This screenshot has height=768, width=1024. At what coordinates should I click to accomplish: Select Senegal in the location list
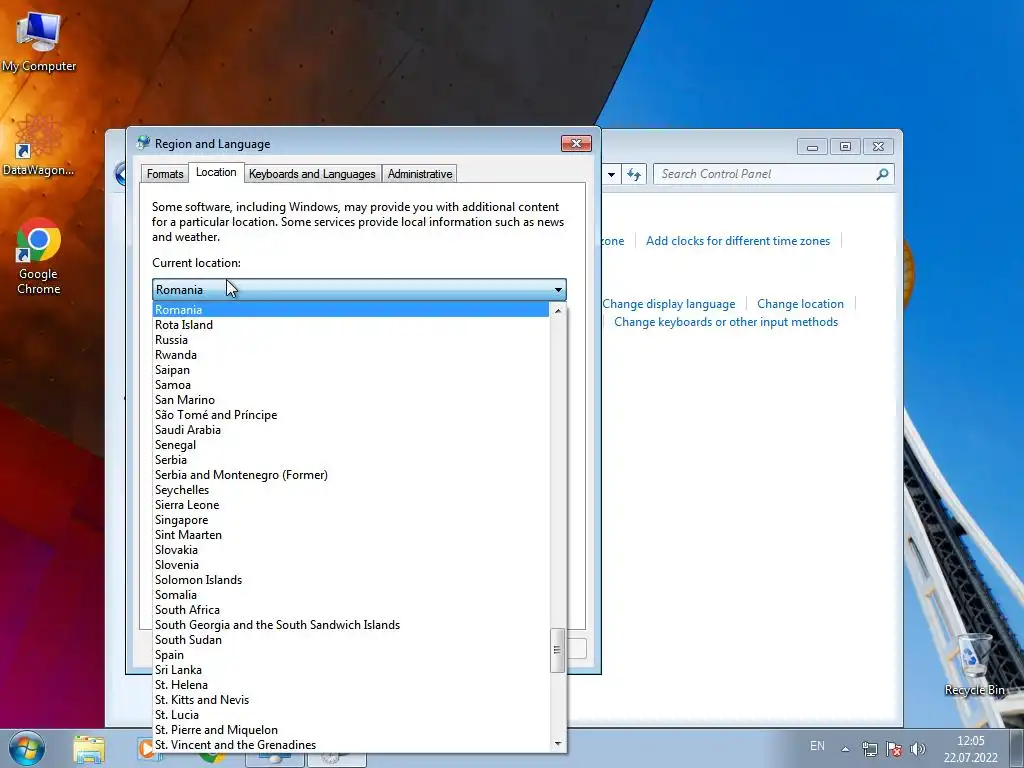pos(351,445)
